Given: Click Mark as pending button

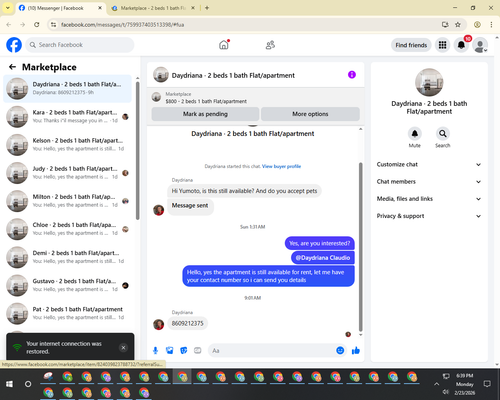Looking at the screenshot, I should pyautogui.click(x=205, y=114).
